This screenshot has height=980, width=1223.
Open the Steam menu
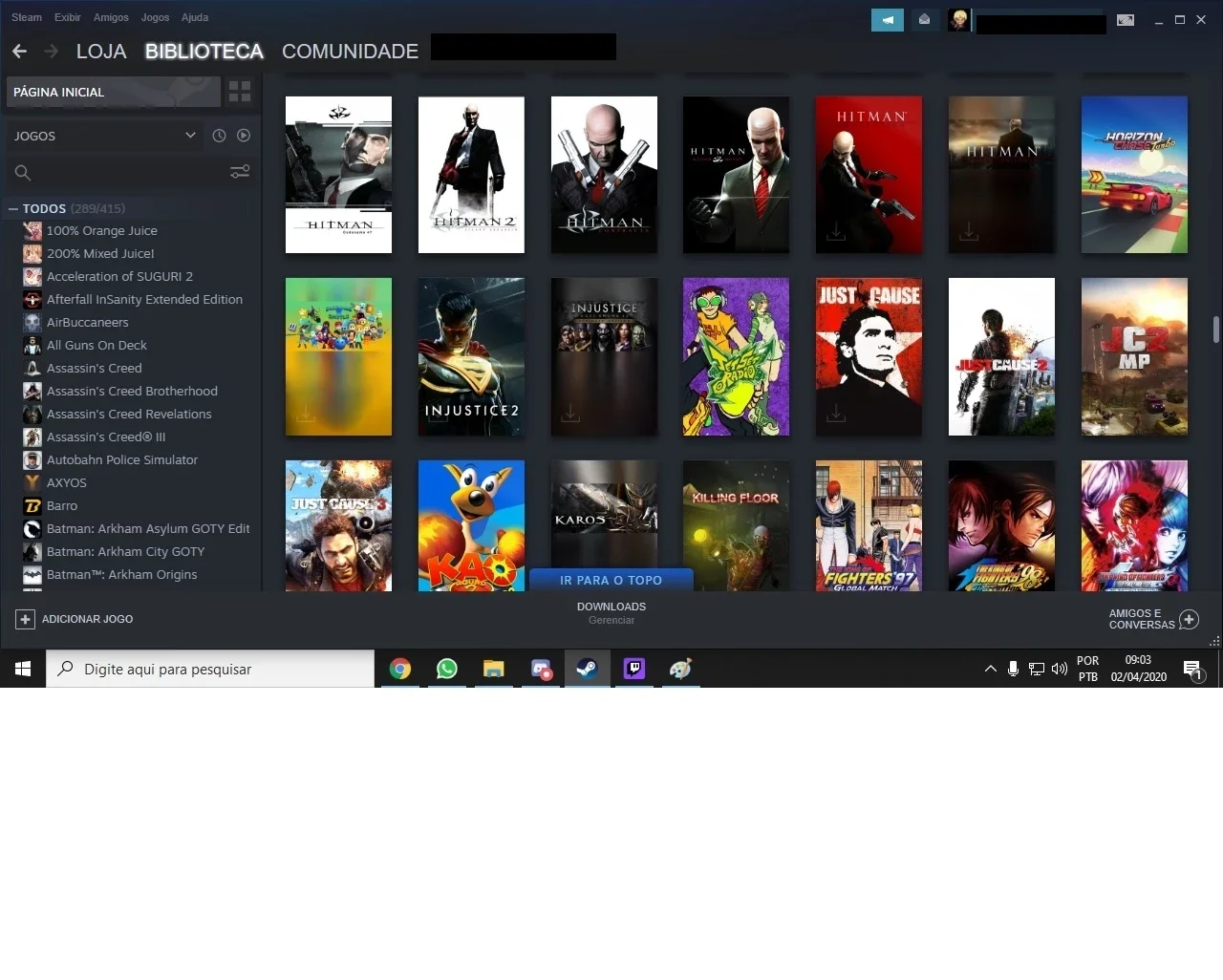coord(27,17)
